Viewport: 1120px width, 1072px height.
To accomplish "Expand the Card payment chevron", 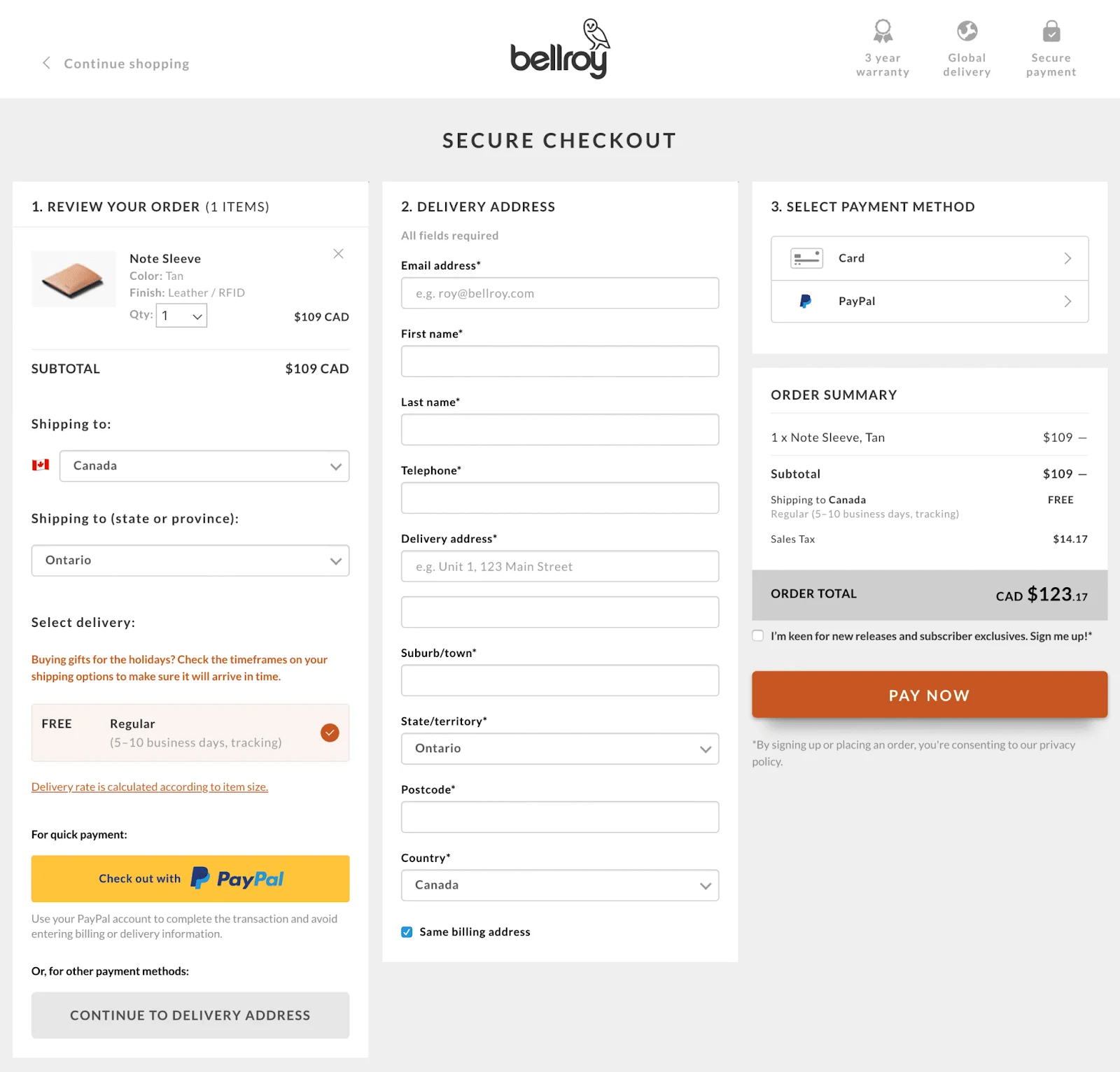I will (x=1067, y=258).
